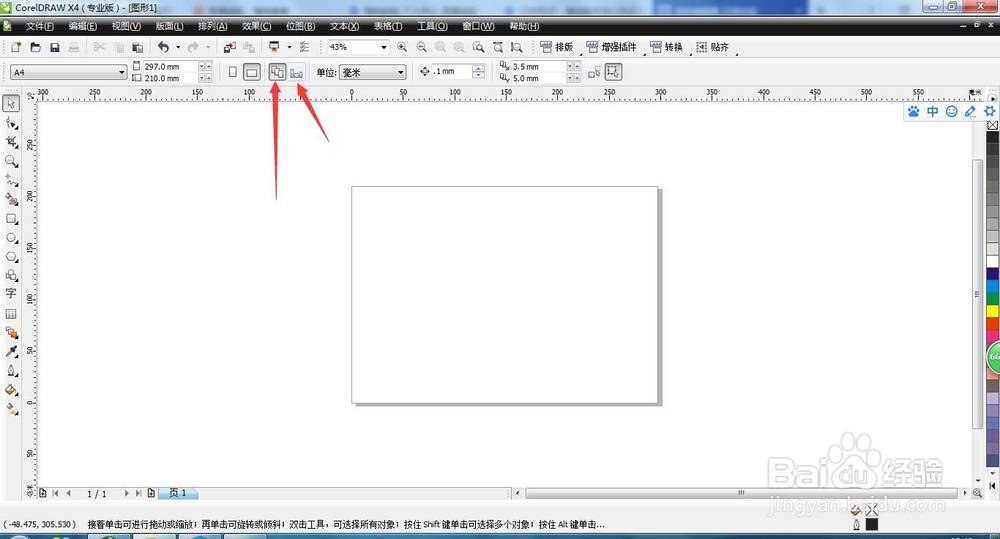
Task: Click the Import icon
Action: click(x=230, y=47)
